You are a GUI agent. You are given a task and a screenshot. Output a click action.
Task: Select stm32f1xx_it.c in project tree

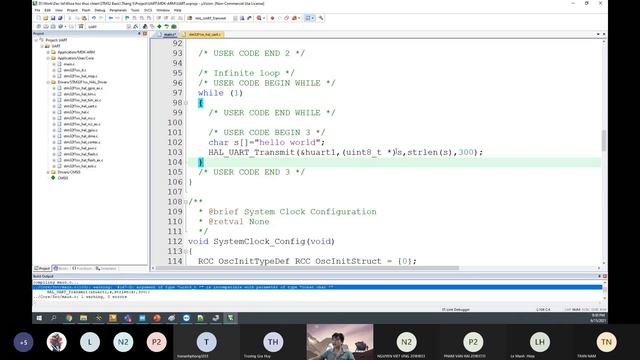click(x=75, y=70)
